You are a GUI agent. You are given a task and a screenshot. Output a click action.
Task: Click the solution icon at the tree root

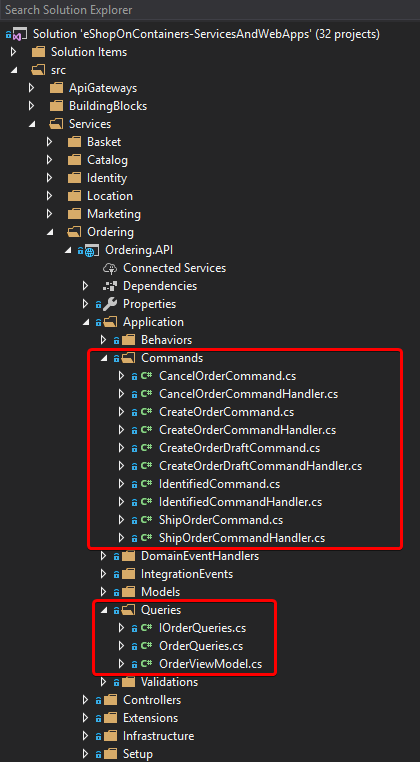pyautogui.click(x=18, y=35)
